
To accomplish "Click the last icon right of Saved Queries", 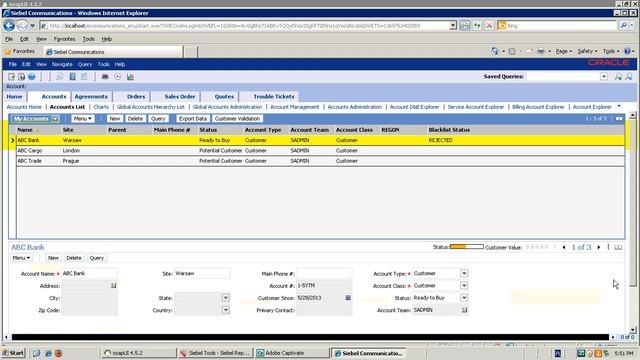I will (629, 76).
